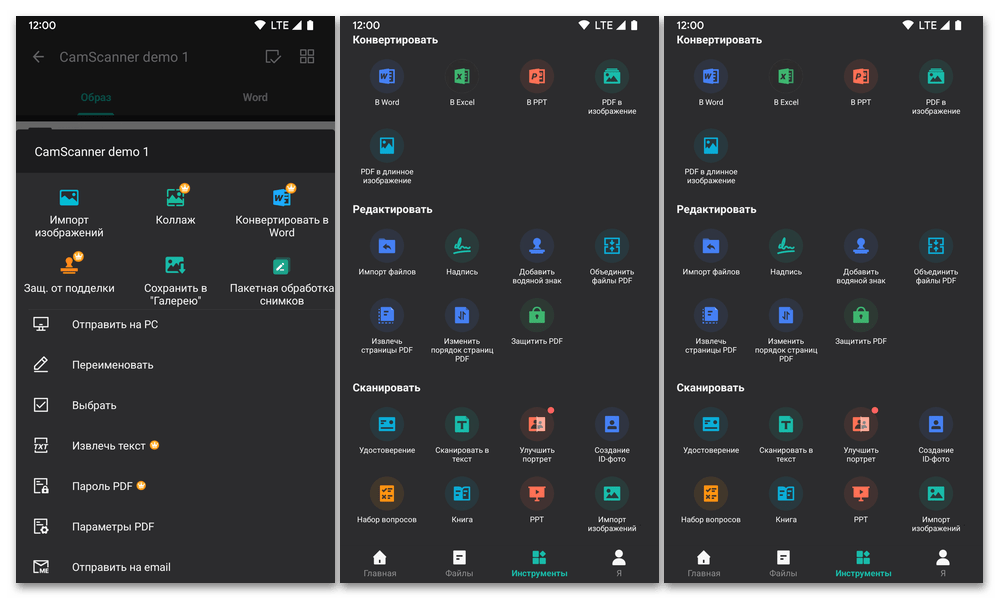Tap the Выбрать checkbox option
999x599 pixels.
point(94,406)
